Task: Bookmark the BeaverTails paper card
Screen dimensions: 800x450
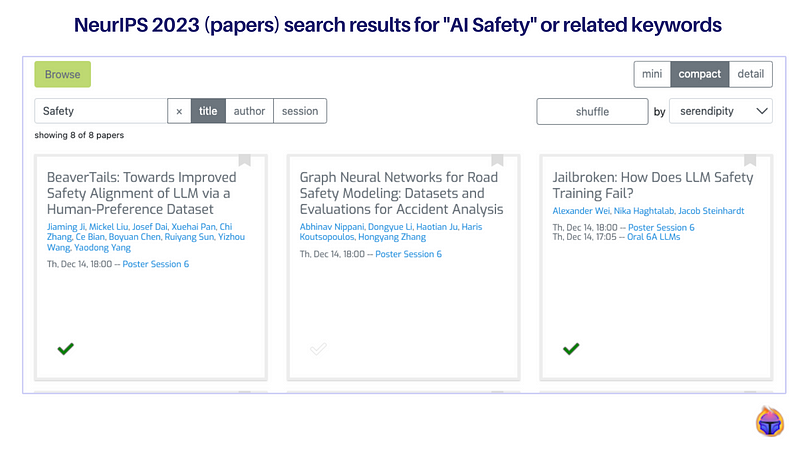Action: click(x=245, y=160)
